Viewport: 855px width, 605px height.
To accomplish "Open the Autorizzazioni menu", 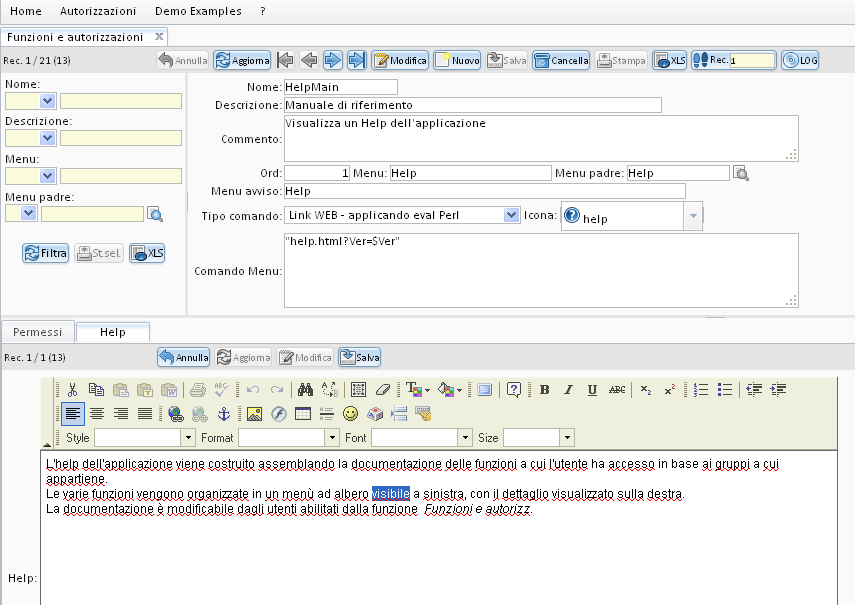I will click(98, 11).
